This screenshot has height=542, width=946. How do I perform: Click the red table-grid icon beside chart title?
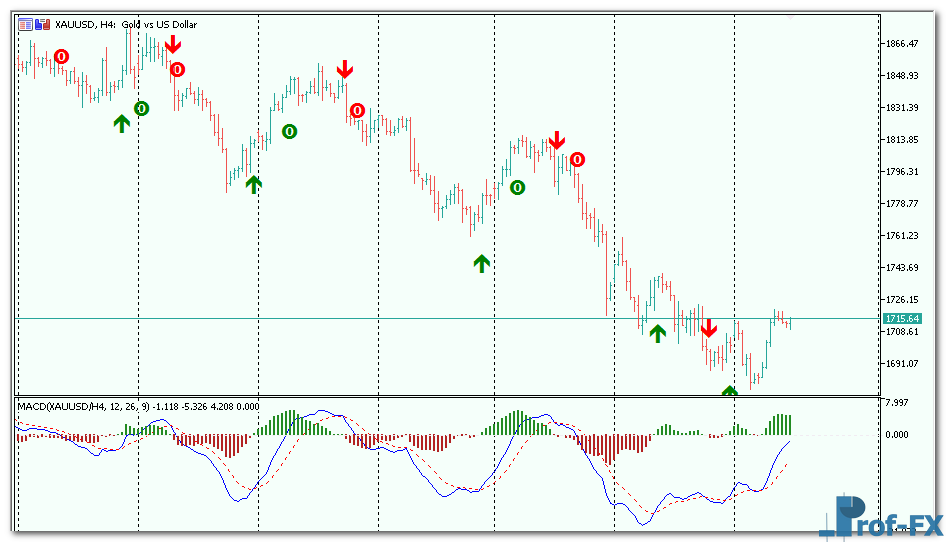25,24
